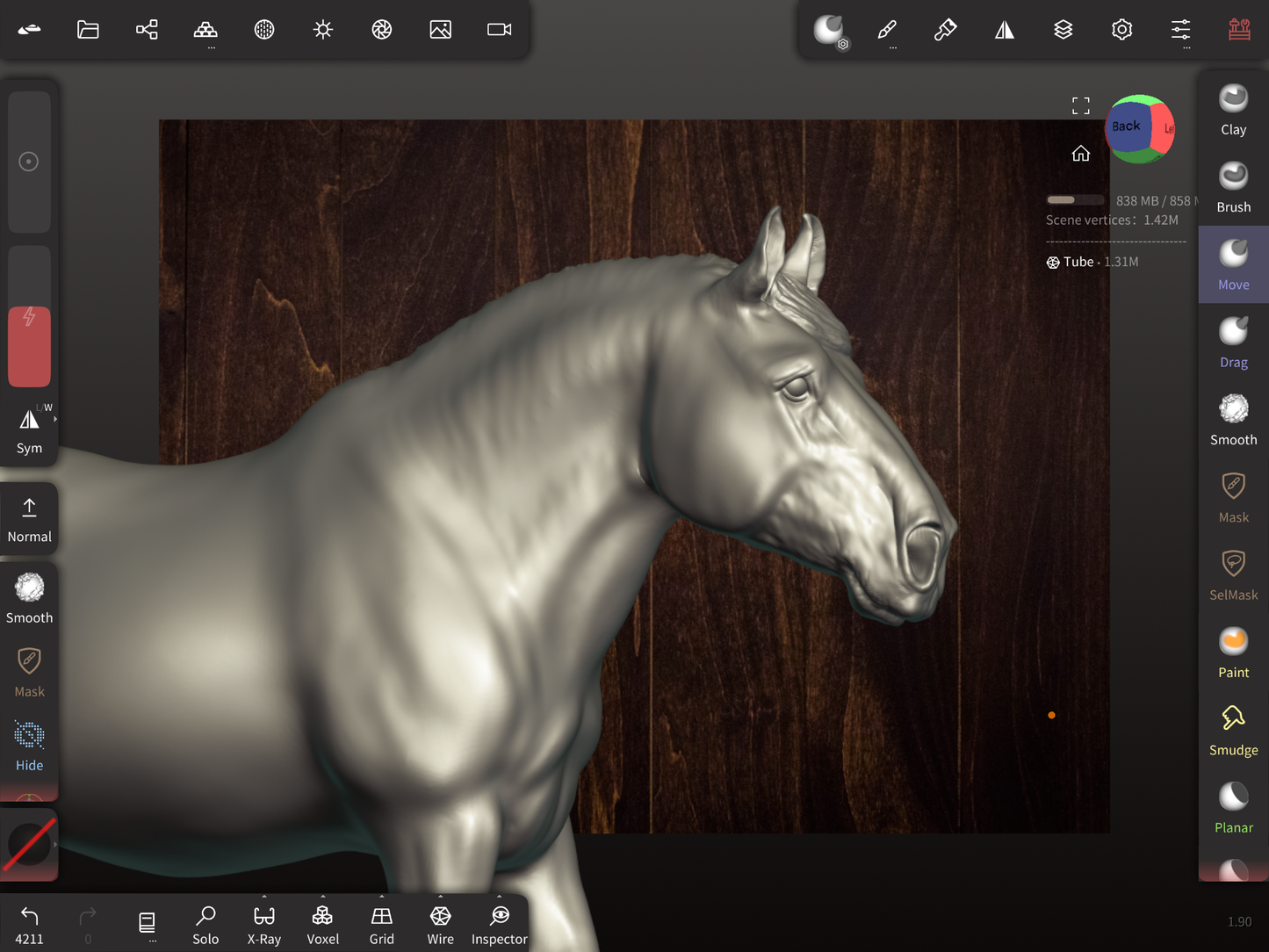Open the camera settings icon
The width and height of the screenshot is (1269, 952).
pos(499,30)
